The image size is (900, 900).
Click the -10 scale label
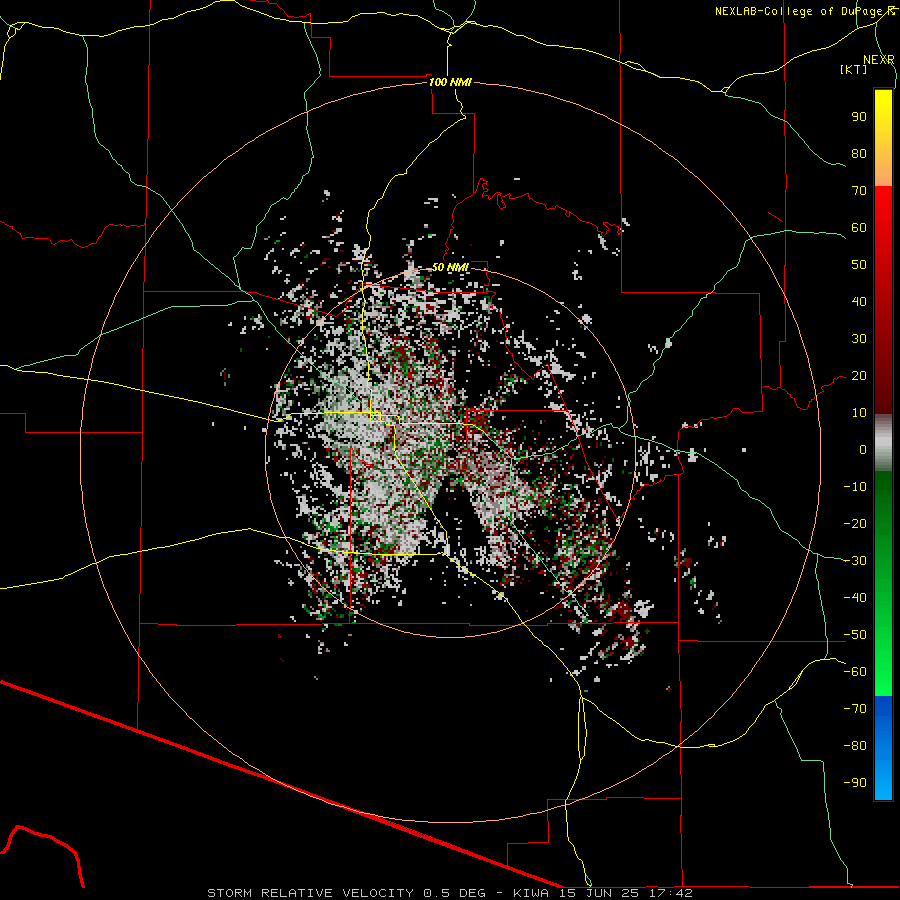pyautogui.click(x=855, y=487)
